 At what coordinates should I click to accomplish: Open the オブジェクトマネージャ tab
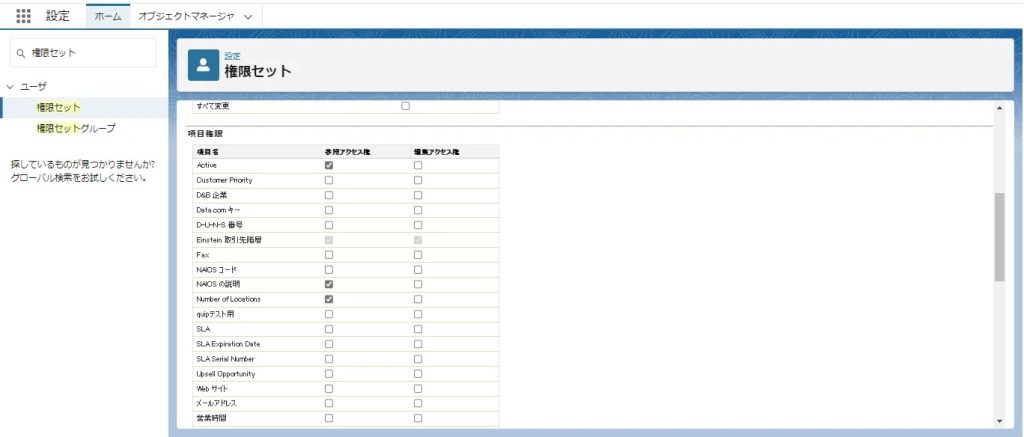186,17
